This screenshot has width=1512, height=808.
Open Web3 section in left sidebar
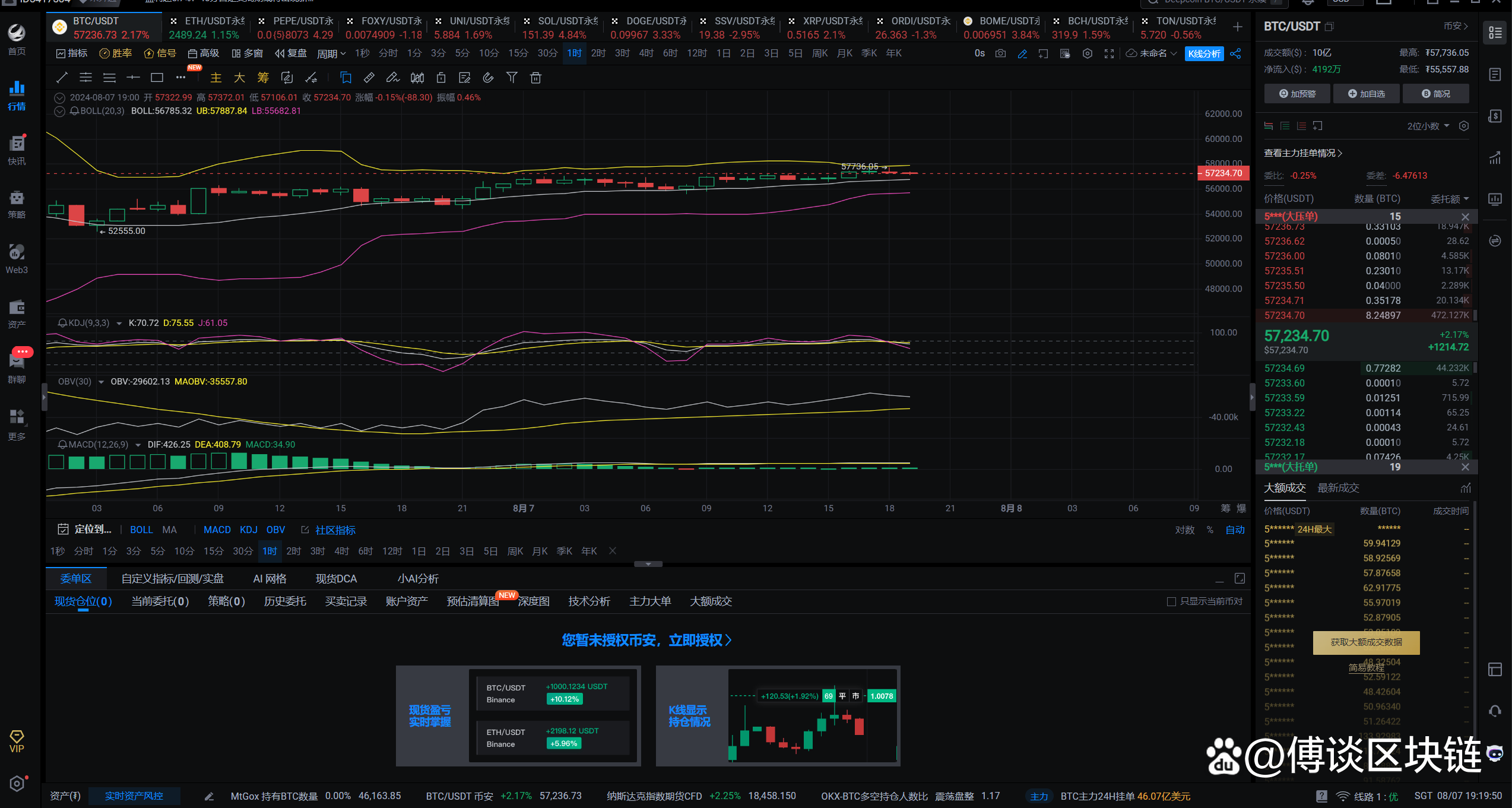pyautogui.click(x=17, y=259)
